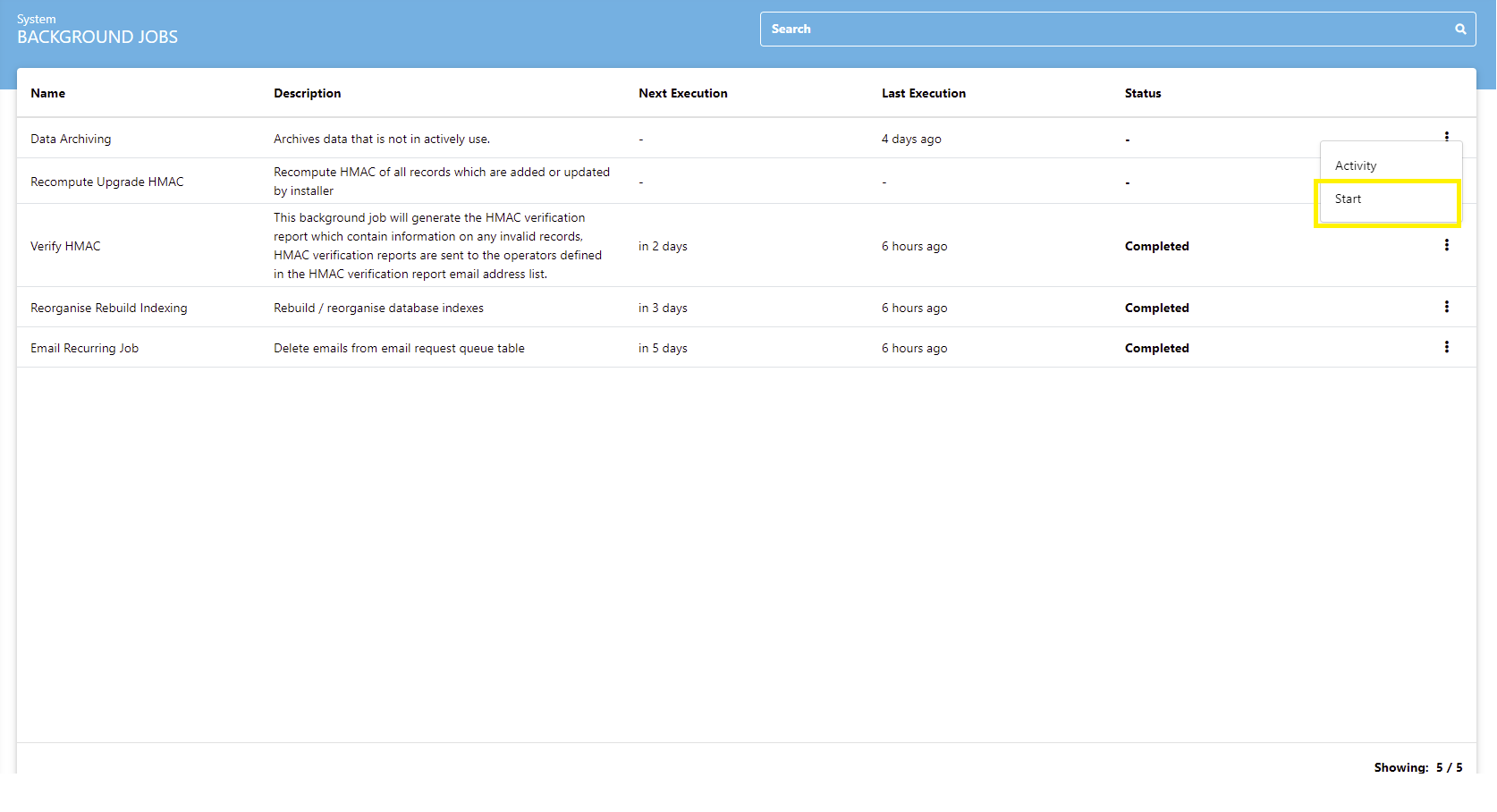Click the search magnifier icon

[x=1459, y=30]
